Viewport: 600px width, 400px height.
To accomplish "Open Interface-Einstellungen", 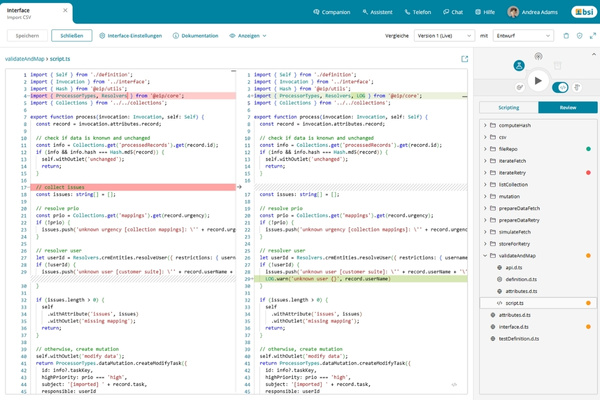I will tap(130, 36).
